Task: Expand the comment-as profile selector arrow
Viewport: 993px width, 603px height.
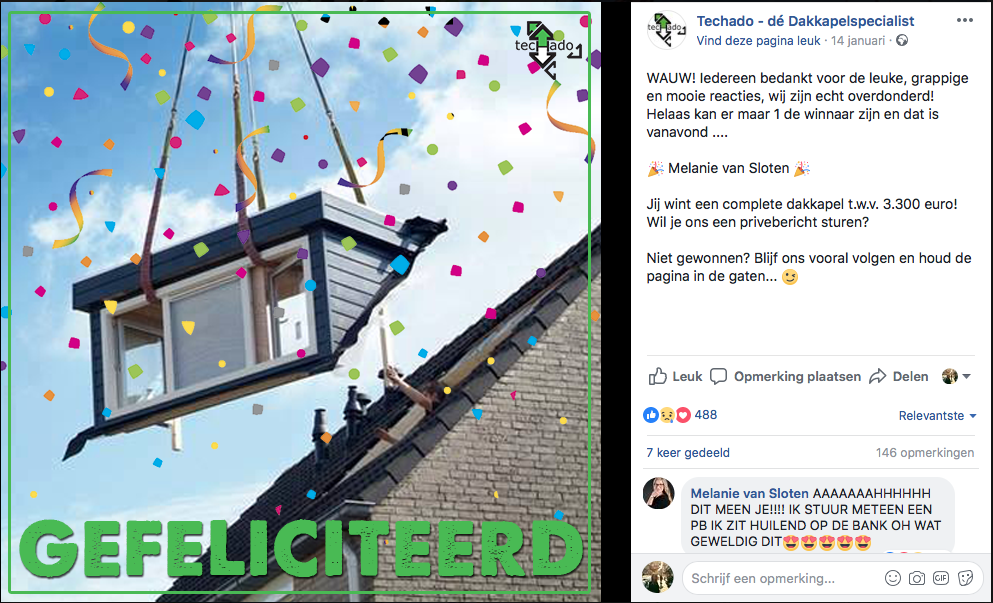Action: click(x=966, y=376)
